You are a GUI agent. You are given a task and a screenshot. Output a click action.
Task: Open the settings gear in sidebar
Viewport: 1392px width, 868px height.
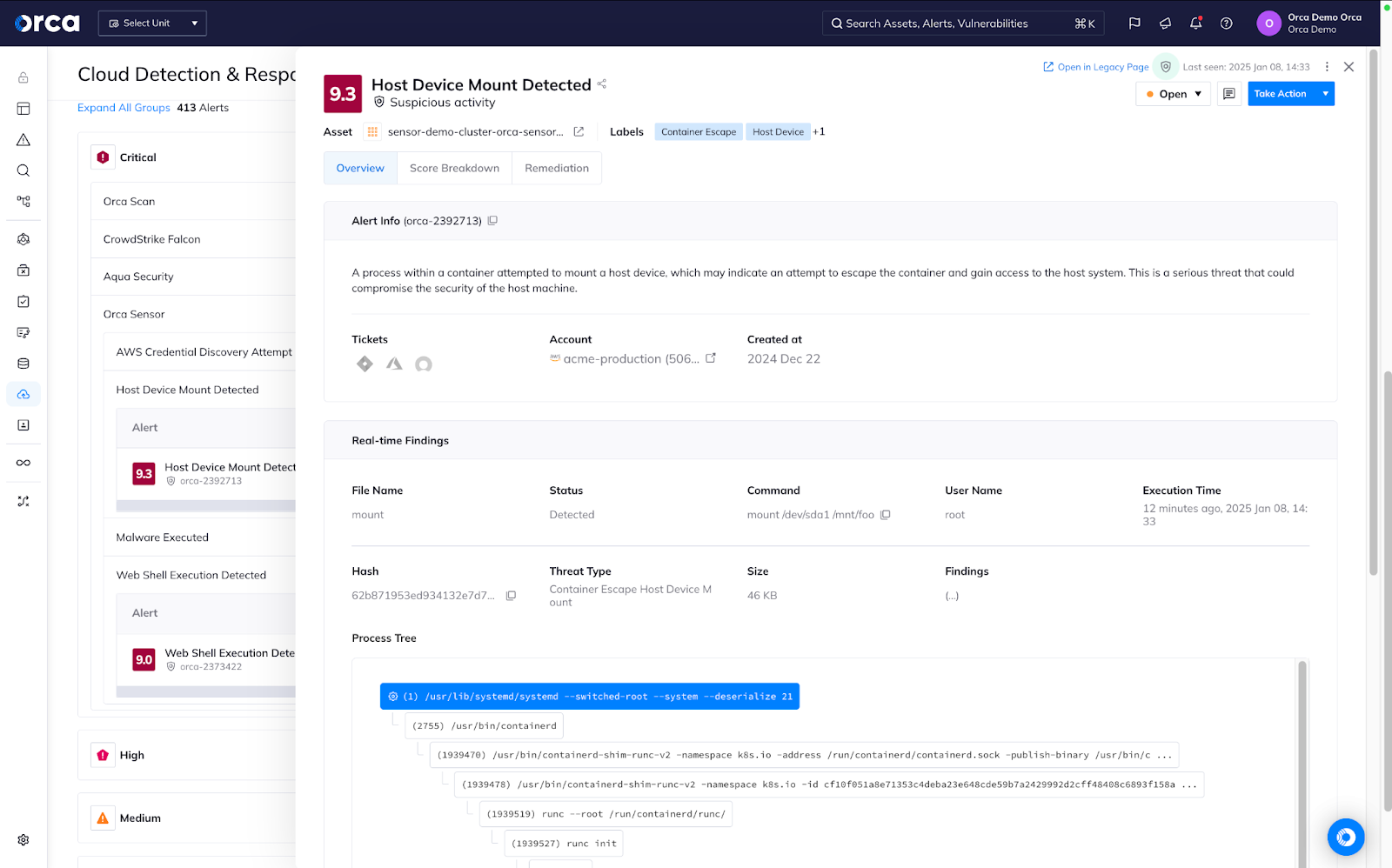pos(23,840)
